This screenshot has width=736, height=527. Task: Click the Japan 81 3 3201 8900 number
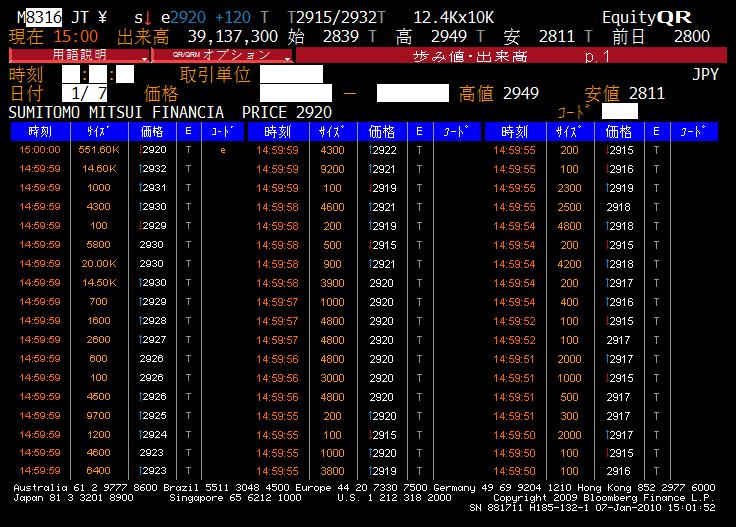pos(73,497)
